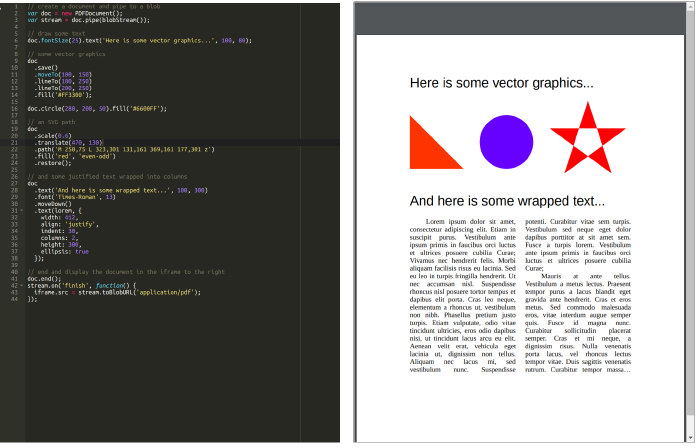Click the "align: 'justify'," option line
The height and width of the screenshot is (448, 700).
(x=70, y=224)
